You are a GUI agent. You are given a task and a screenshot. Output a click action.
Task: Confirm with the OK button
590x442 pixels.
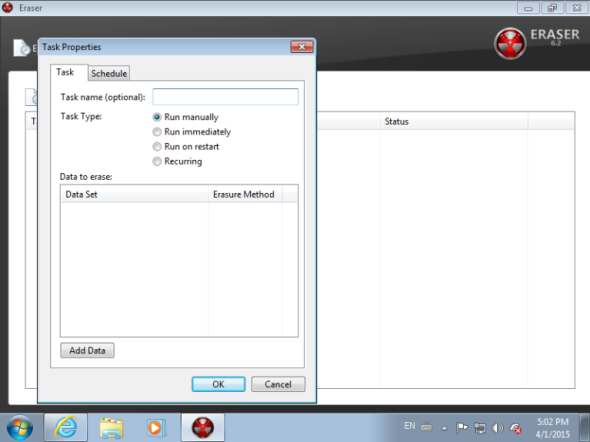[219, 384]
